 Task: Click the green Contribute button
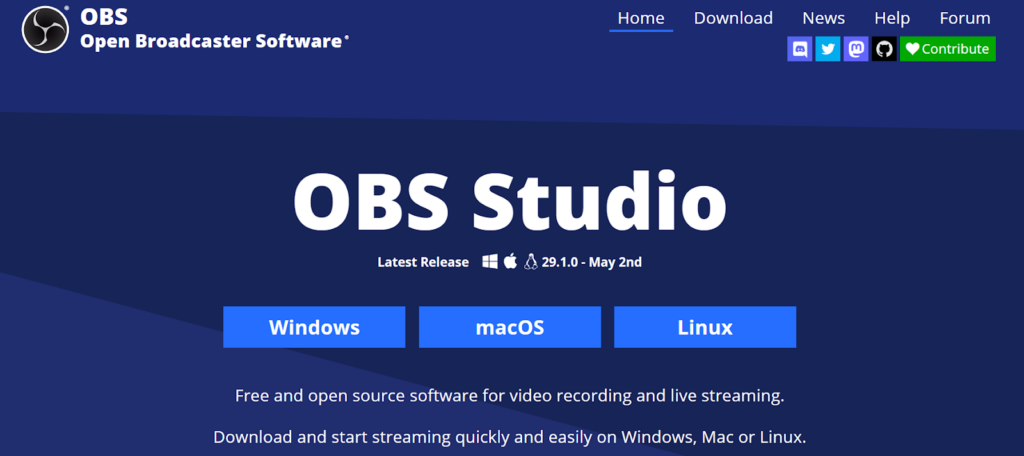948,49
